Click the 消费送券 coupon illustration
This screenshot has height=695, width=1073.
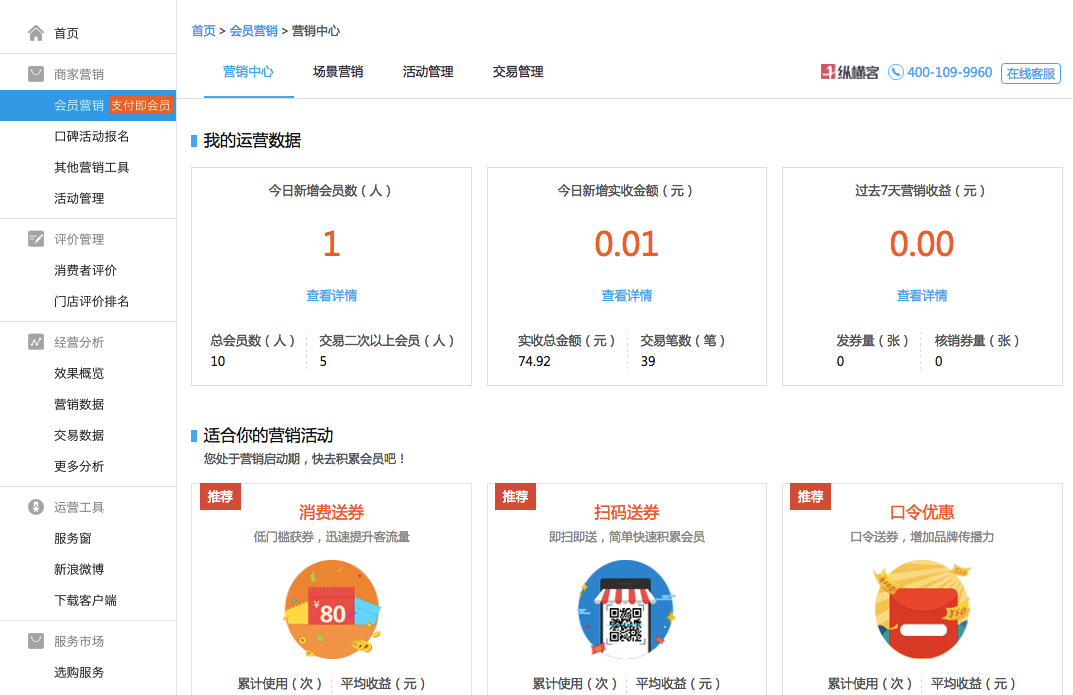point(331,609)
